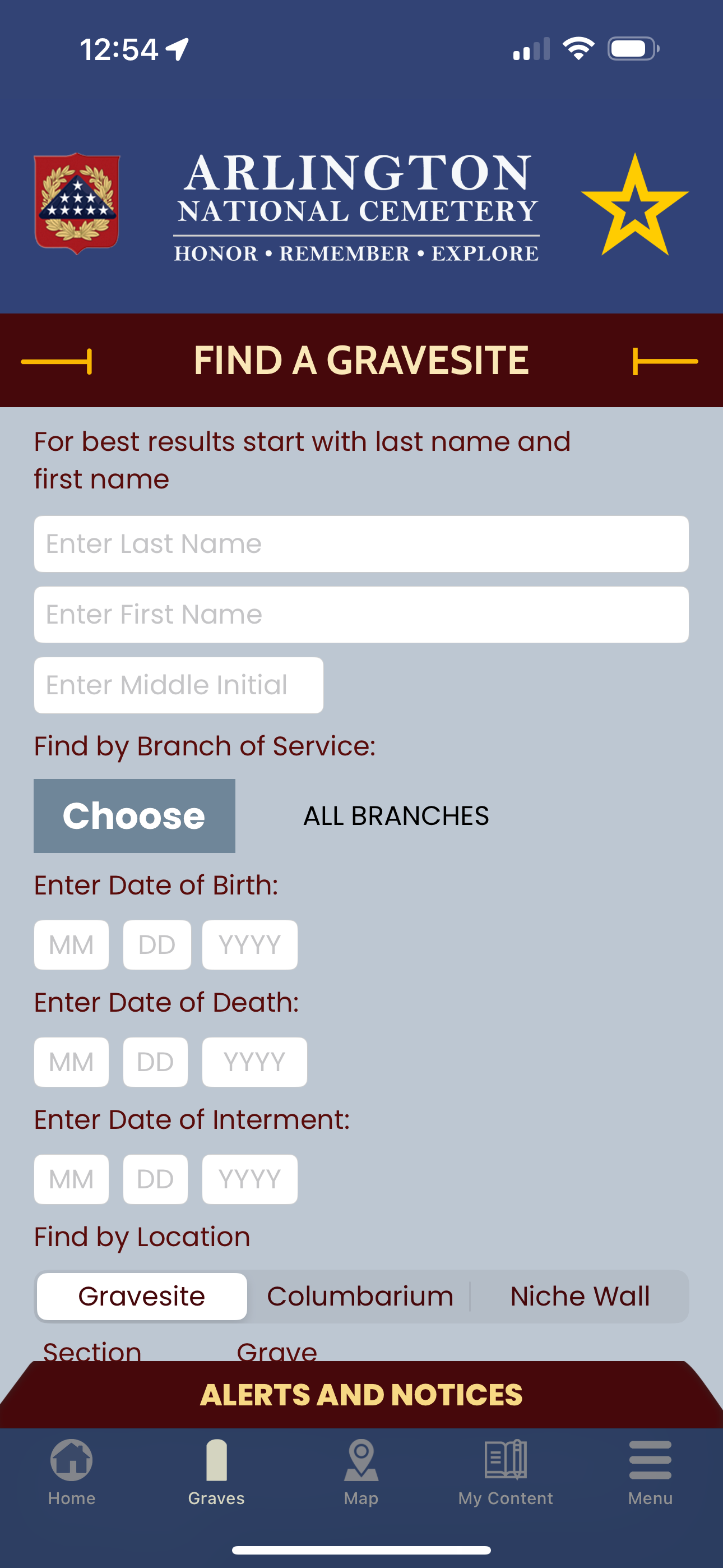723x1568 pixels.
Task: Select the Date of Interment day field
Action: point(156,1180)
